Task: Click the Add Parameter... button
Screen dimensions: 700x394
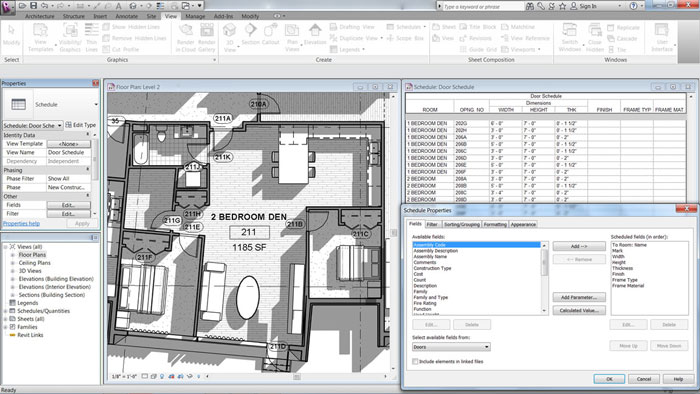Action: [x=579, y=297]
